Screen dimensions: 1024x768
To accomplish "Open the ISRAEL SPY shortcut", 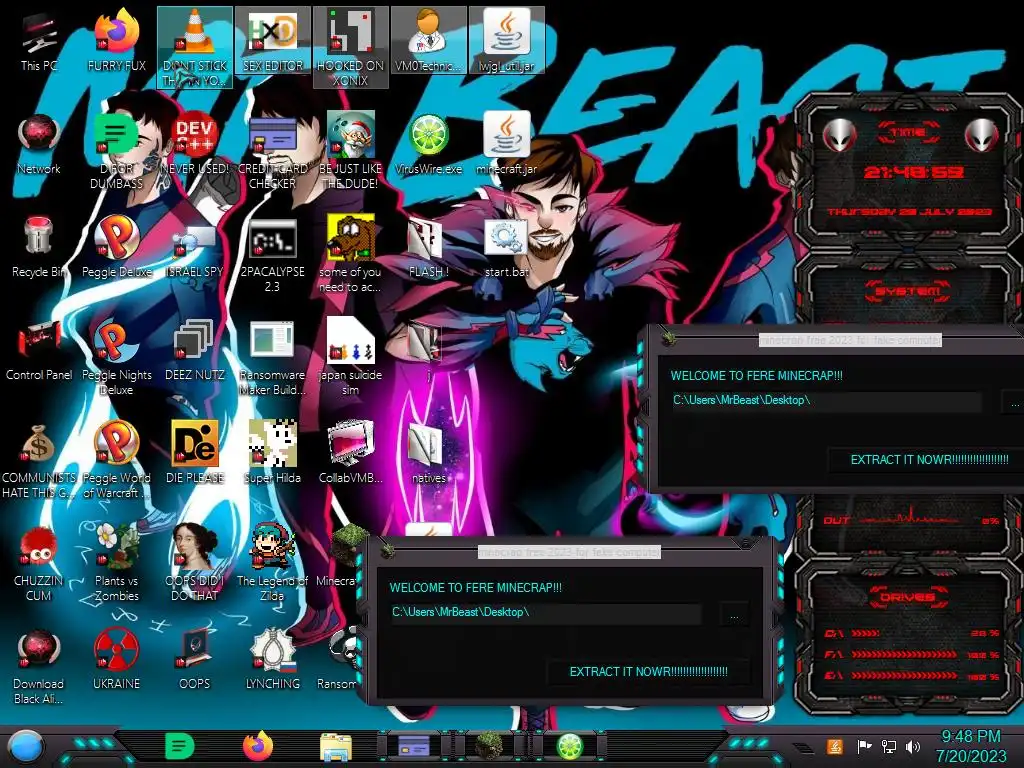I will tap(195, 251).
